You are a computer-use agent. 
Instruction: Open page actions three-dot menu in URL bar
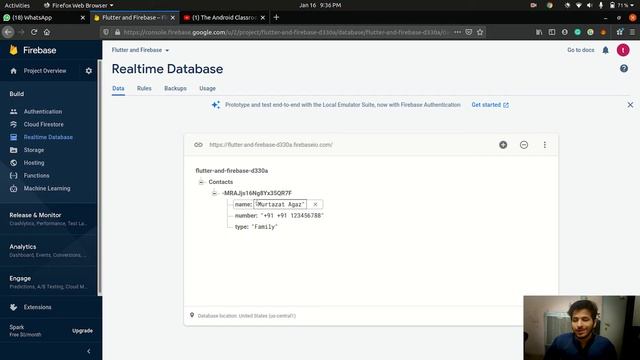click(458, 32)
